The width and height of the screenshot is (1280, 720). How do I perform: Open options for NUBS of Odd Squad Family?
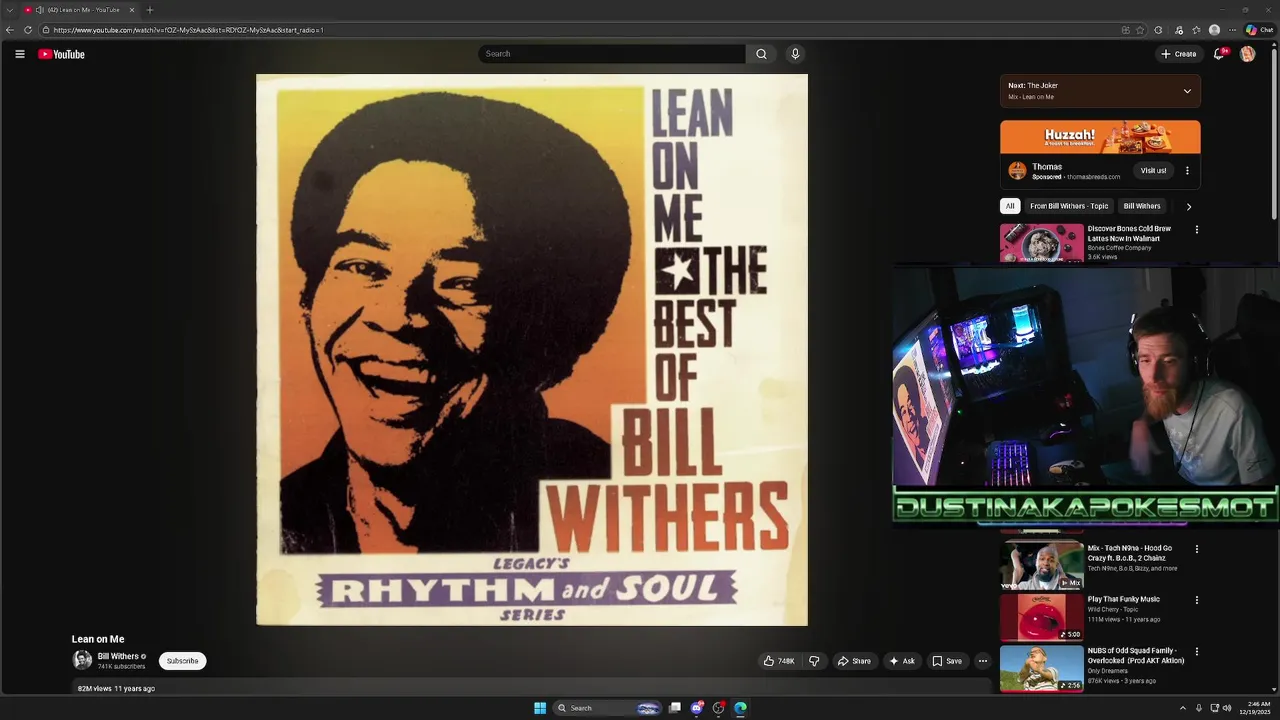[x=1196, y=652]
